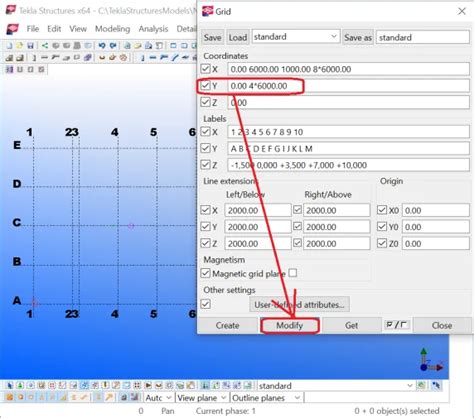Viewport: 474px width, 418px height.
Task: Toggle the Line extension Y Left/Below checkbox
Action: pyautogui.click(x=205, y=227)
